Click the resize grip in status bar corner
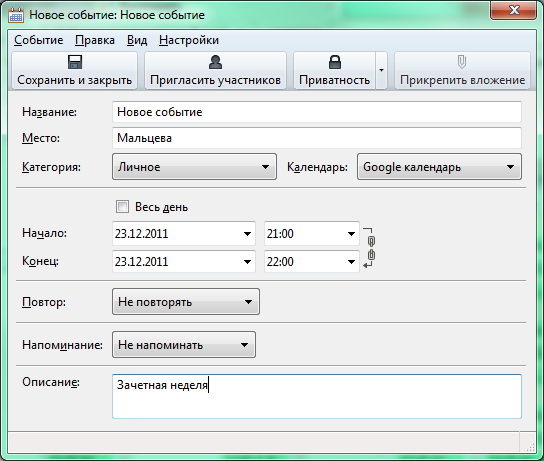Viewport: 544px width, 461px height. pyautogui.click(x=530, y=446)
